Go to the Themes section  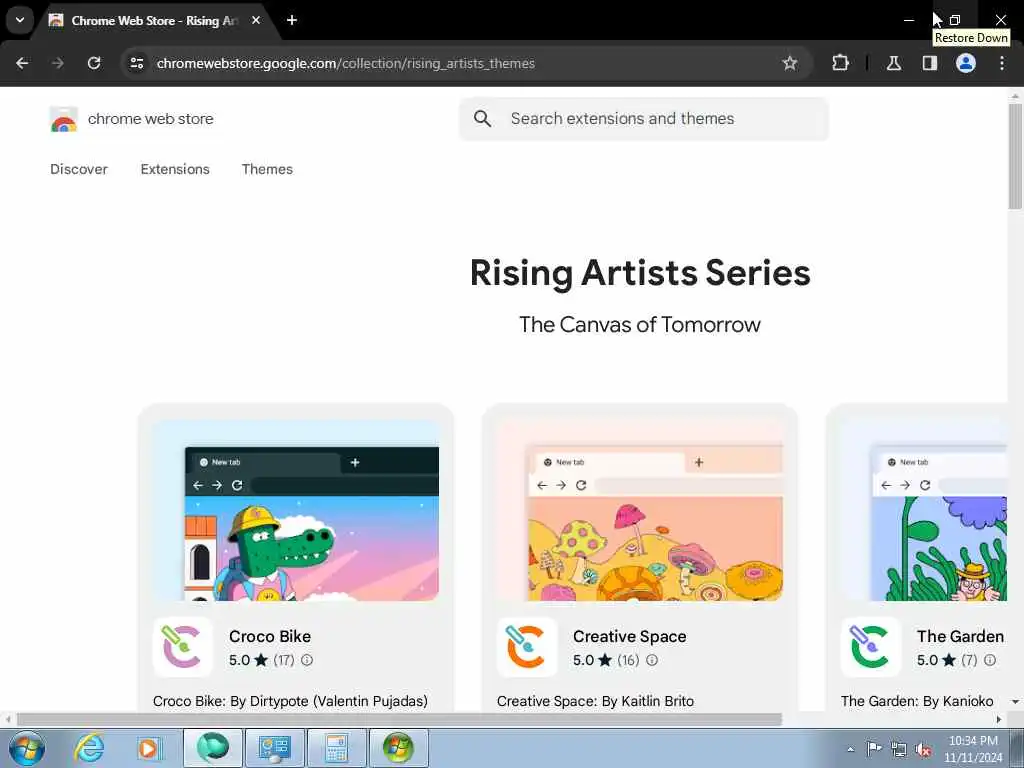tap(267, 169)
